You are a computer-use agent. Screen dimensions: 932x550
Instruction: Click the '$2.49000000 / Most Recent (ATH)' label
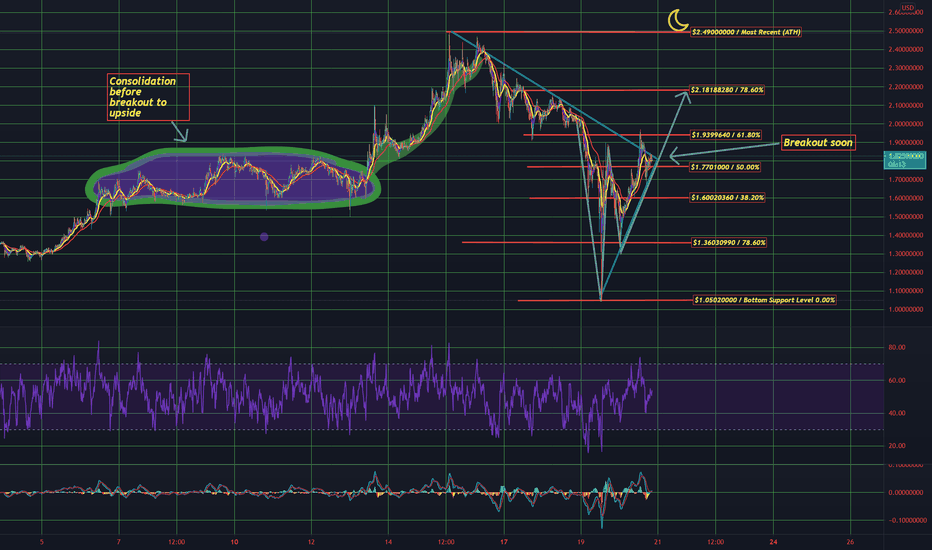(745, 32)
